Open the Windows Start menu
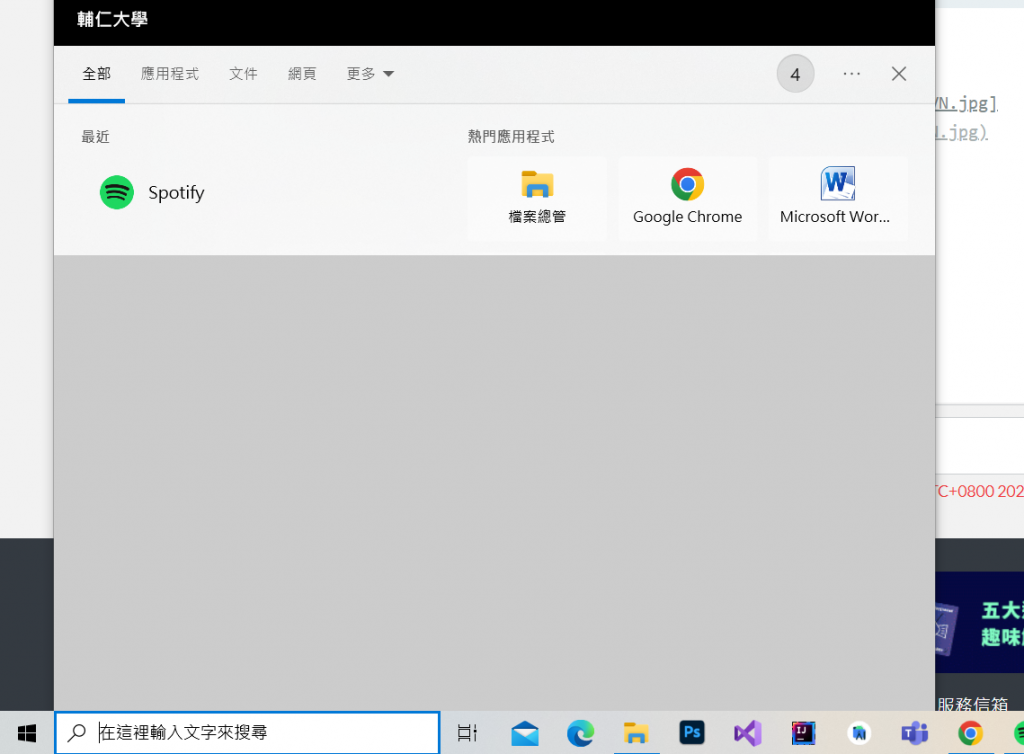 point(27,733)
